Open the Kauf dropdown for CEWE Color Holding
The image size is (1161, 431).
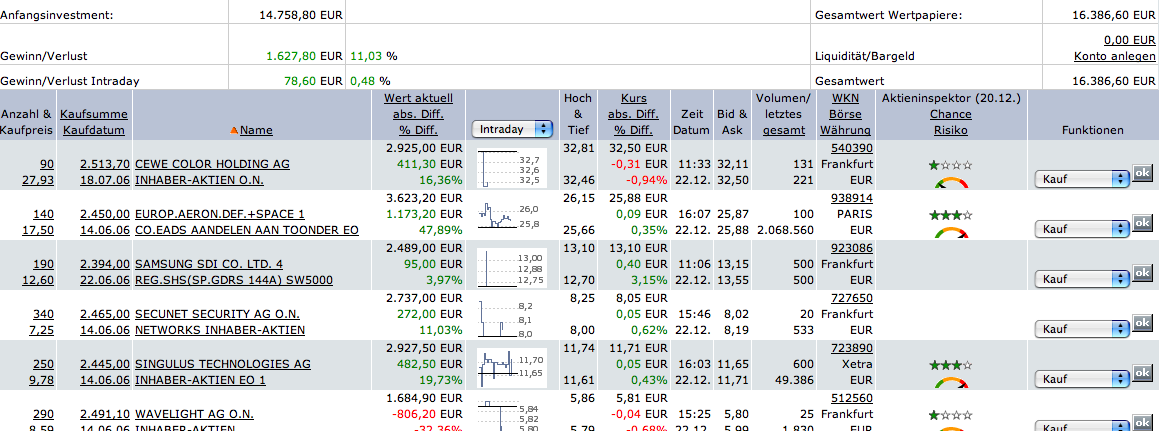tap(1078, 179)
